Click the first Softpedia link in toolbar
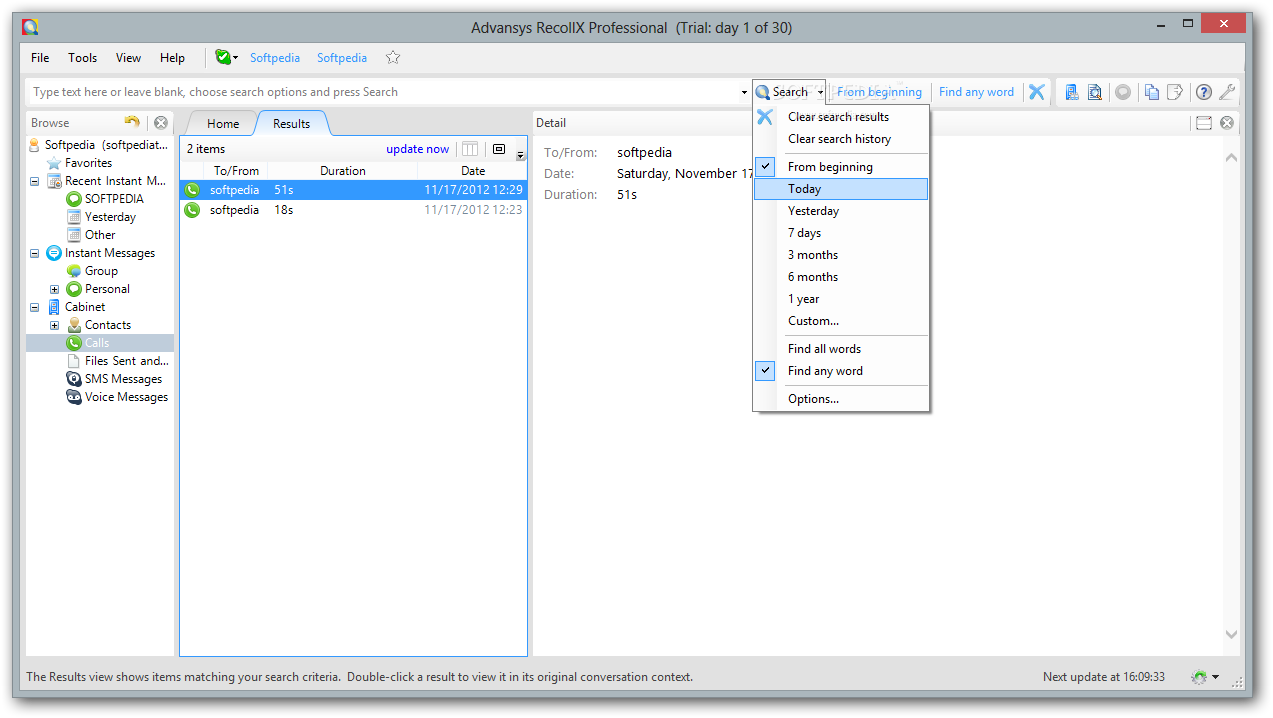Screen dimensions: 1273x718 coord(275,58)
